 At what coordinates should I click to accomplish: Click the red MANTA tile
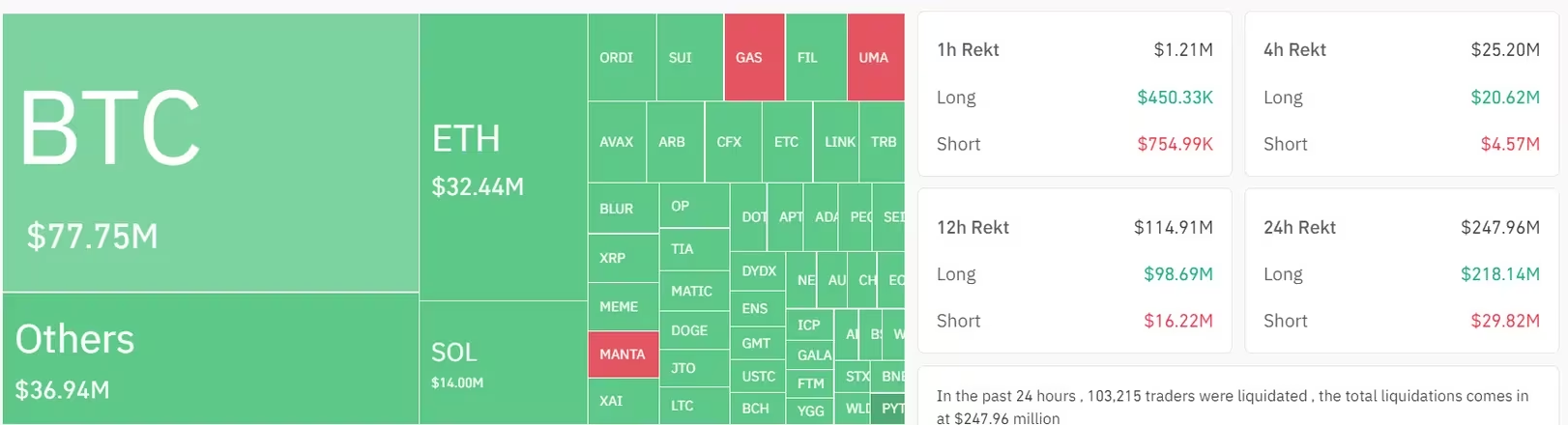pyautogui.click(x=623, y=354)
